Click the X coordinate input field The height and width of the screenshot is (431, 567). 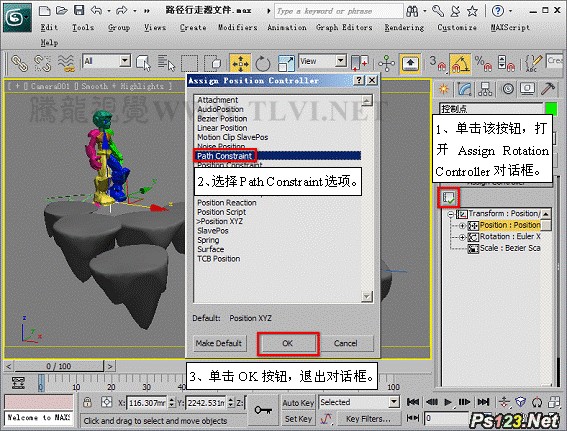[x=146, y=402]
